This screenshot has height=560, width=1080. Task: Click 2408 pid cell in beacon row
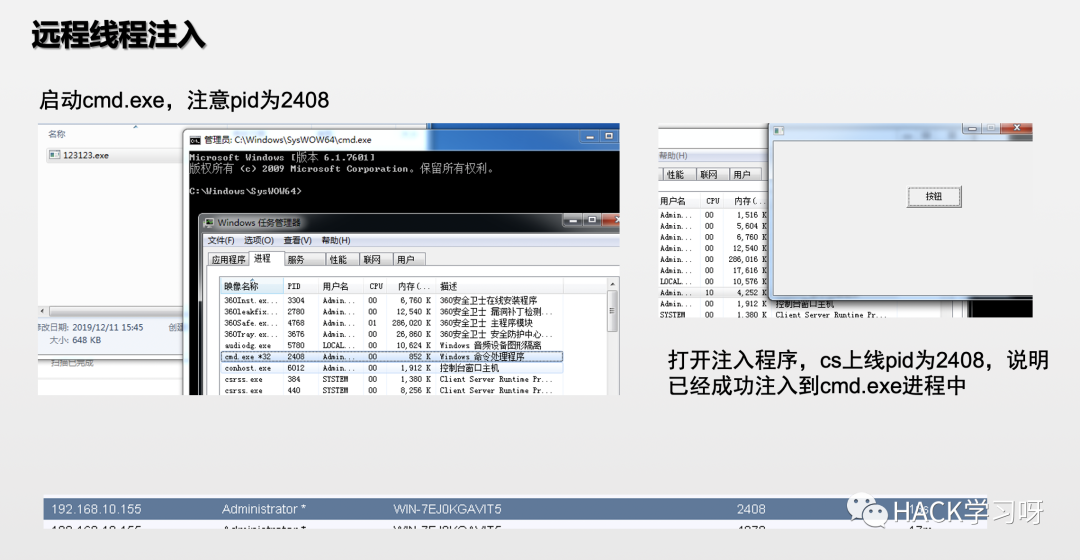point(751,509)
